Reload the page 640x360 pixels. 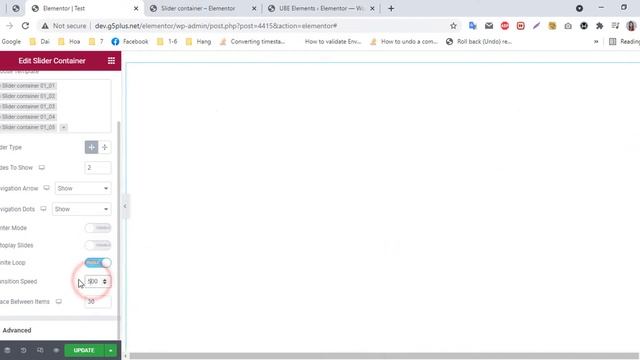[x=25, y=26]
